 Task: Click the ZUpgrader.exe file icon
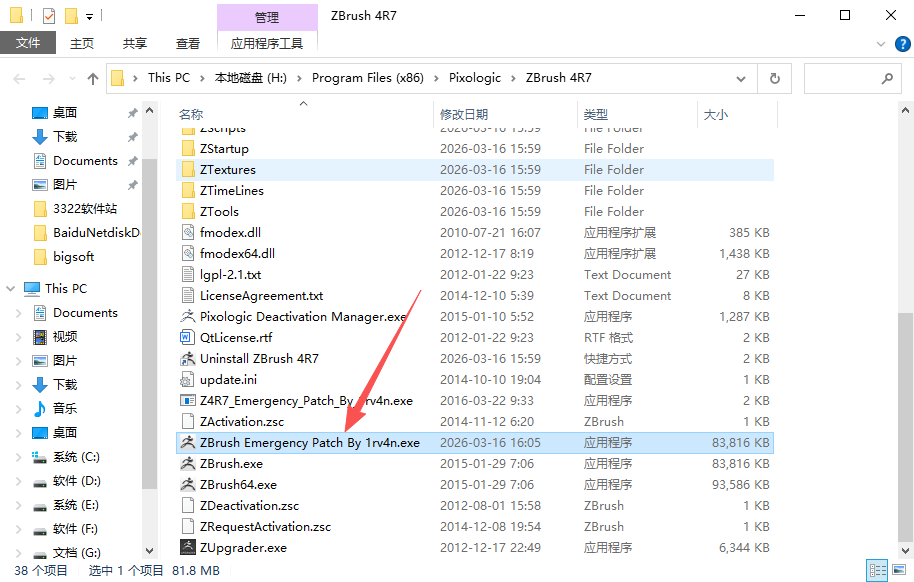point(188,548)
